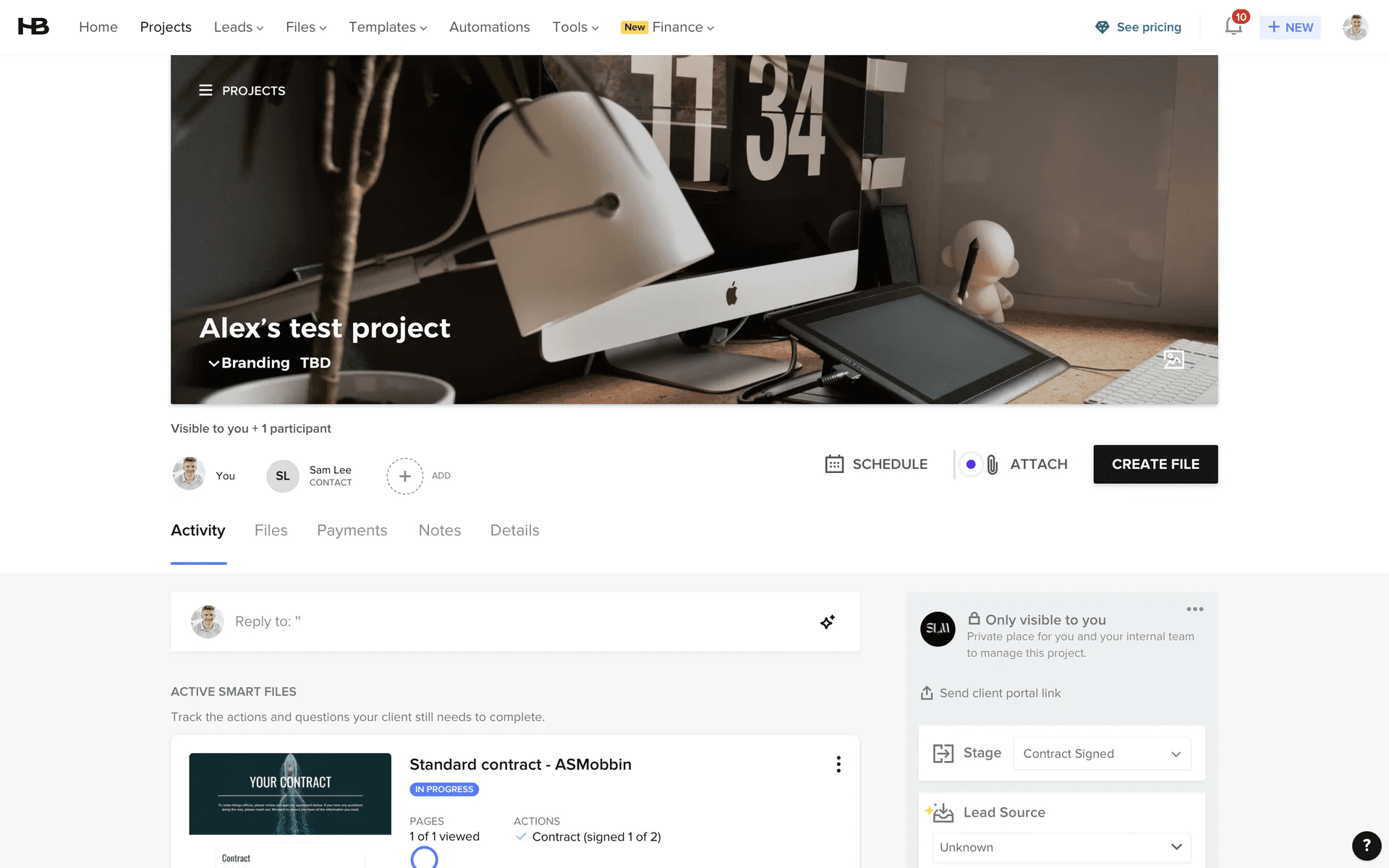Click the HoneyBook logo icon
The height and width of the screenshot is (868, 1389).
(33, 27)
